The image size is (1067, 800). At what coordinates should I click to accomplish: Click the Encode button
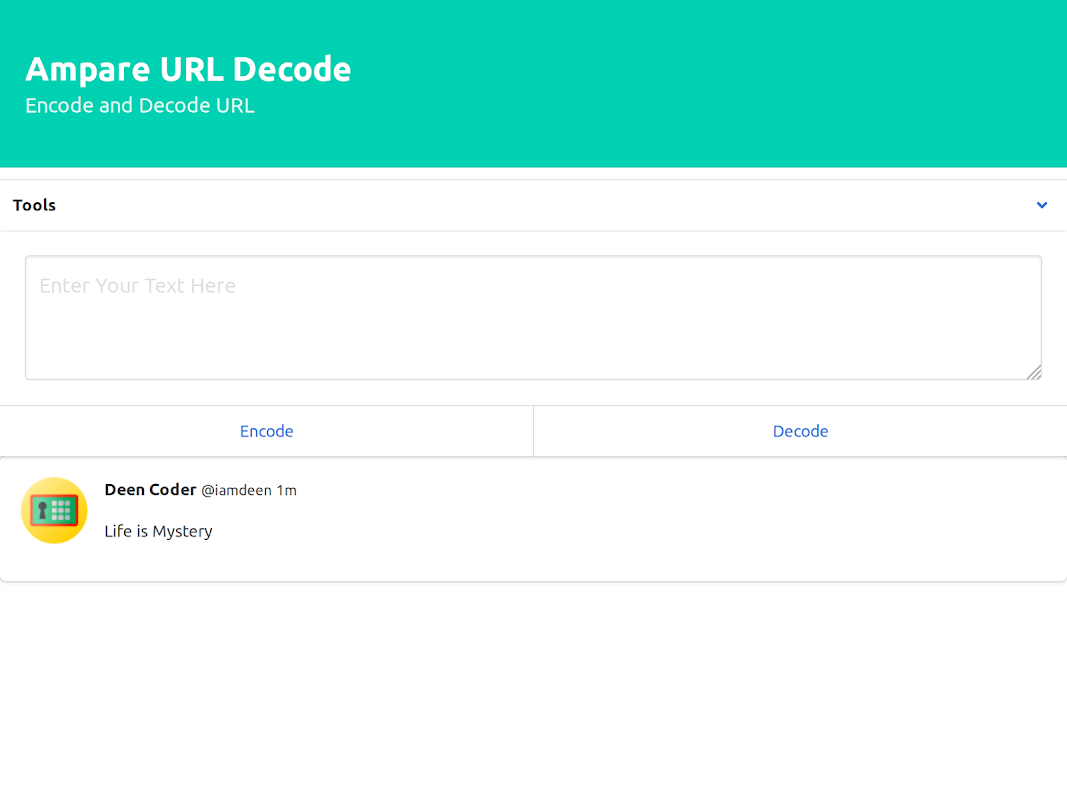[267, 431]
